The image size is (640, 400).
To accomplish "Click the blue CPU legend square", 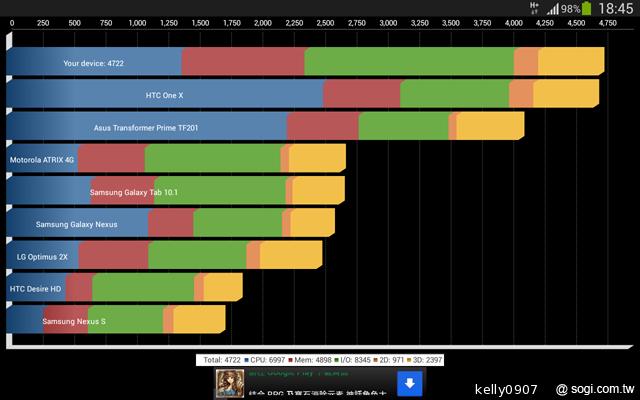I will pyautogui.click(x=246, y=358).
